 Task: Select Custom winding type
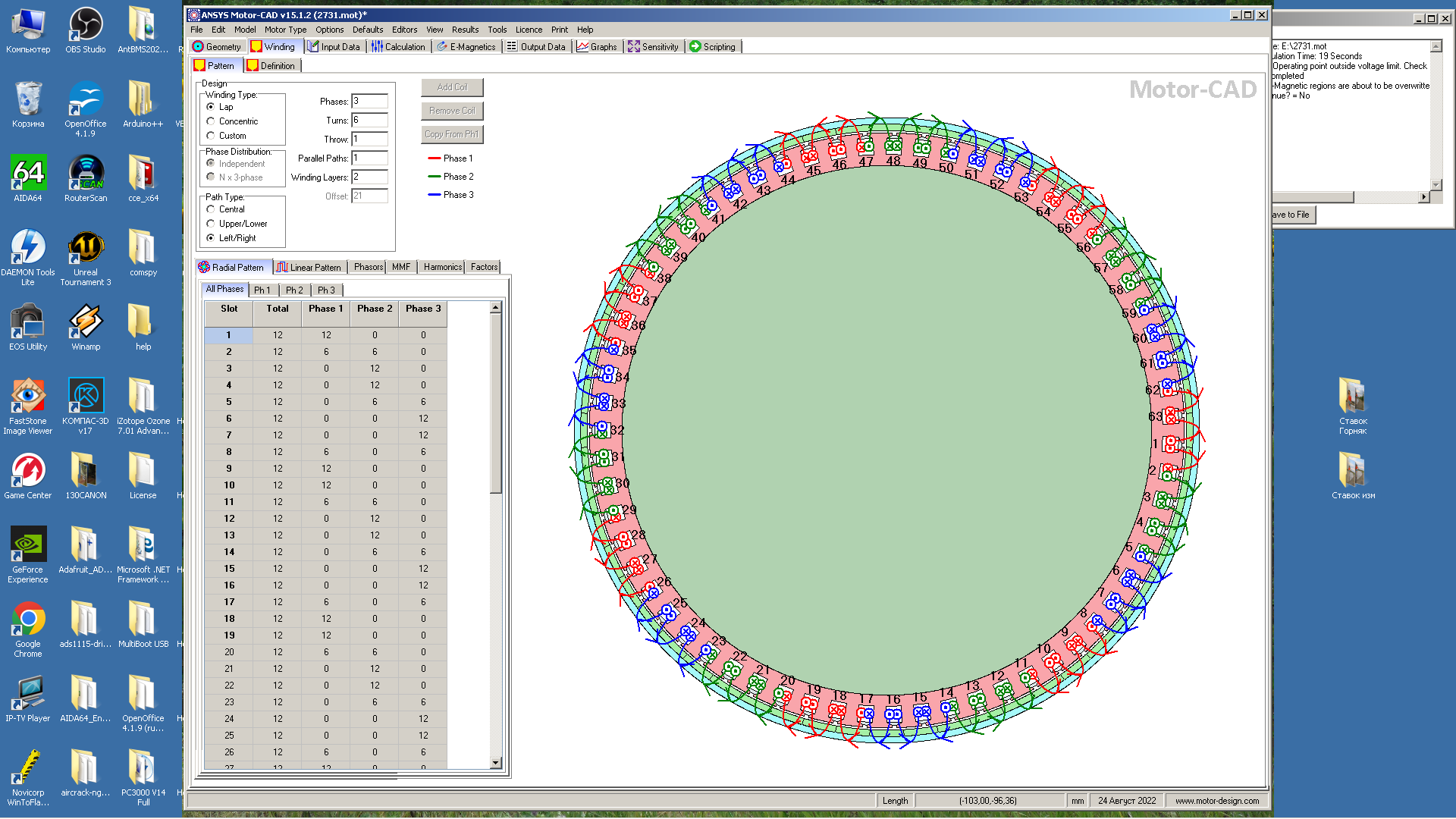click(x=211, y=136)
